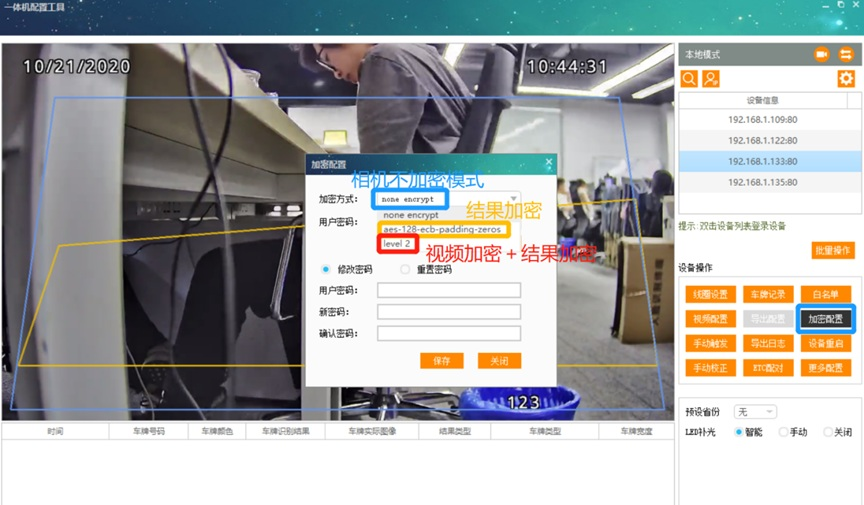Click the ETC配对 button
The width and height of the screenshot is (864, 505).
768,368
